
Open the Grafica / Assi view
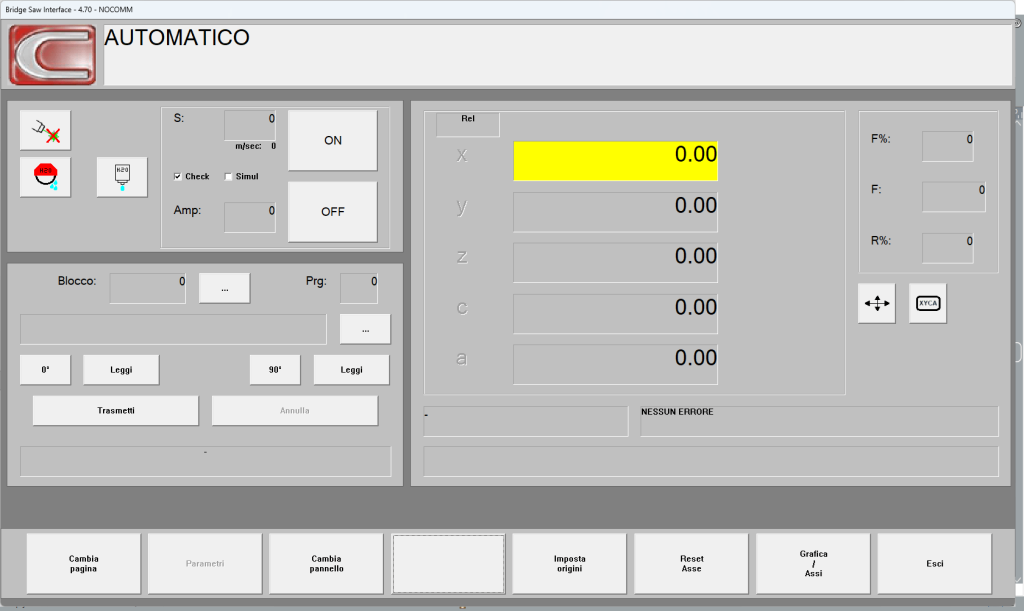point(813,564)
